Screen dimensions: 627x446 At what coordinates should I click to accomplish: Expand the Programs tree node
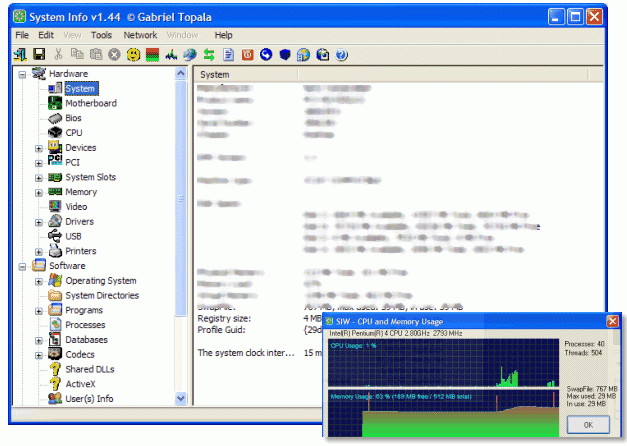39,311
